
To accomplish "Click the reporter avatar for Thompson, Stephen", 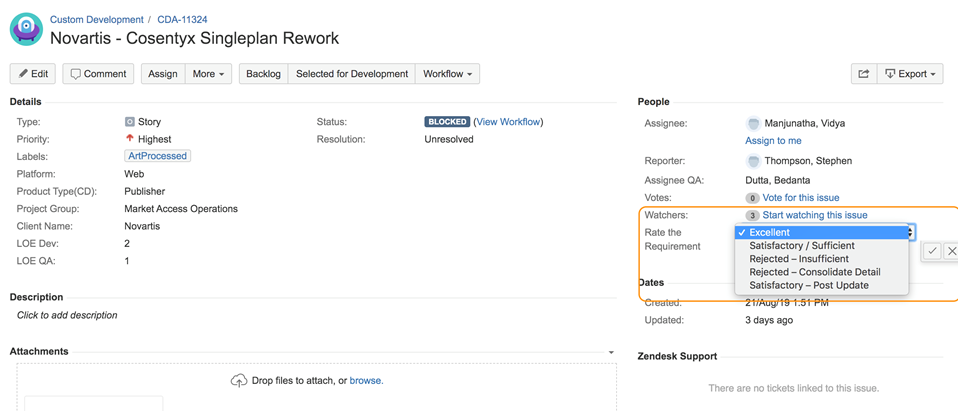I will pyautogui.click(x=753, y=161).
